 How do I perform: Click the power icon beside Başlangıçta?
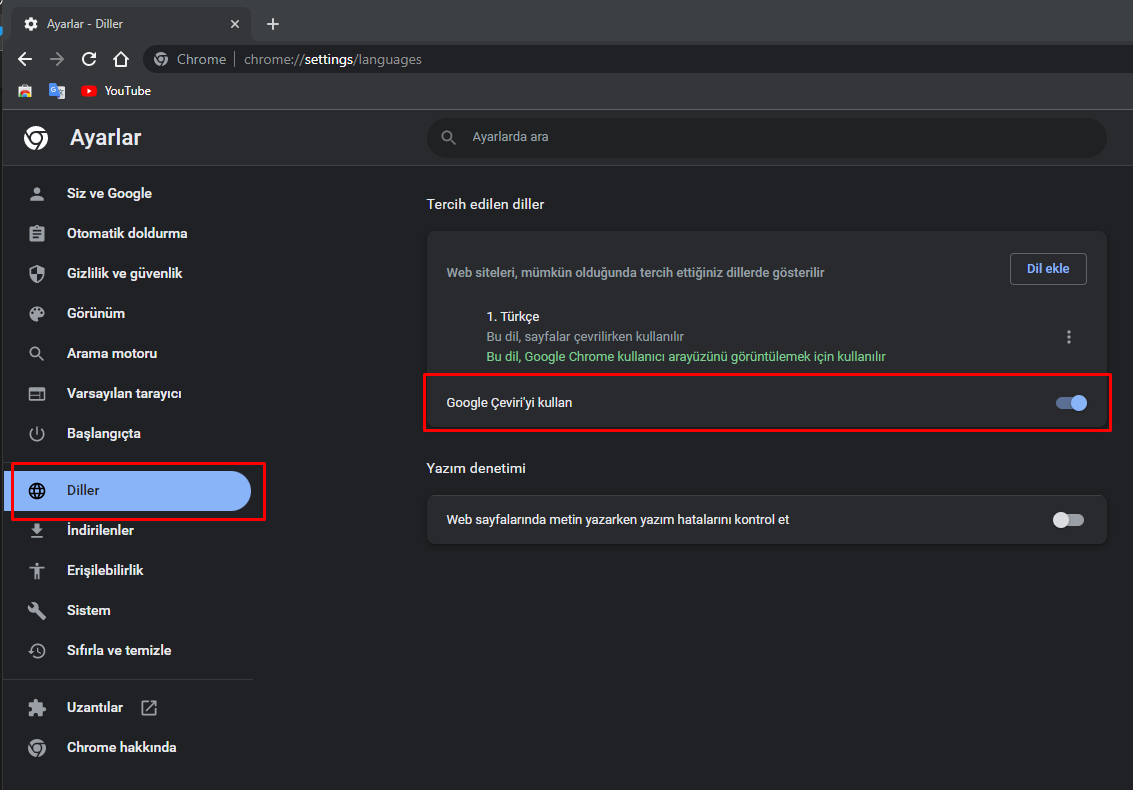[x=37, y=434]
